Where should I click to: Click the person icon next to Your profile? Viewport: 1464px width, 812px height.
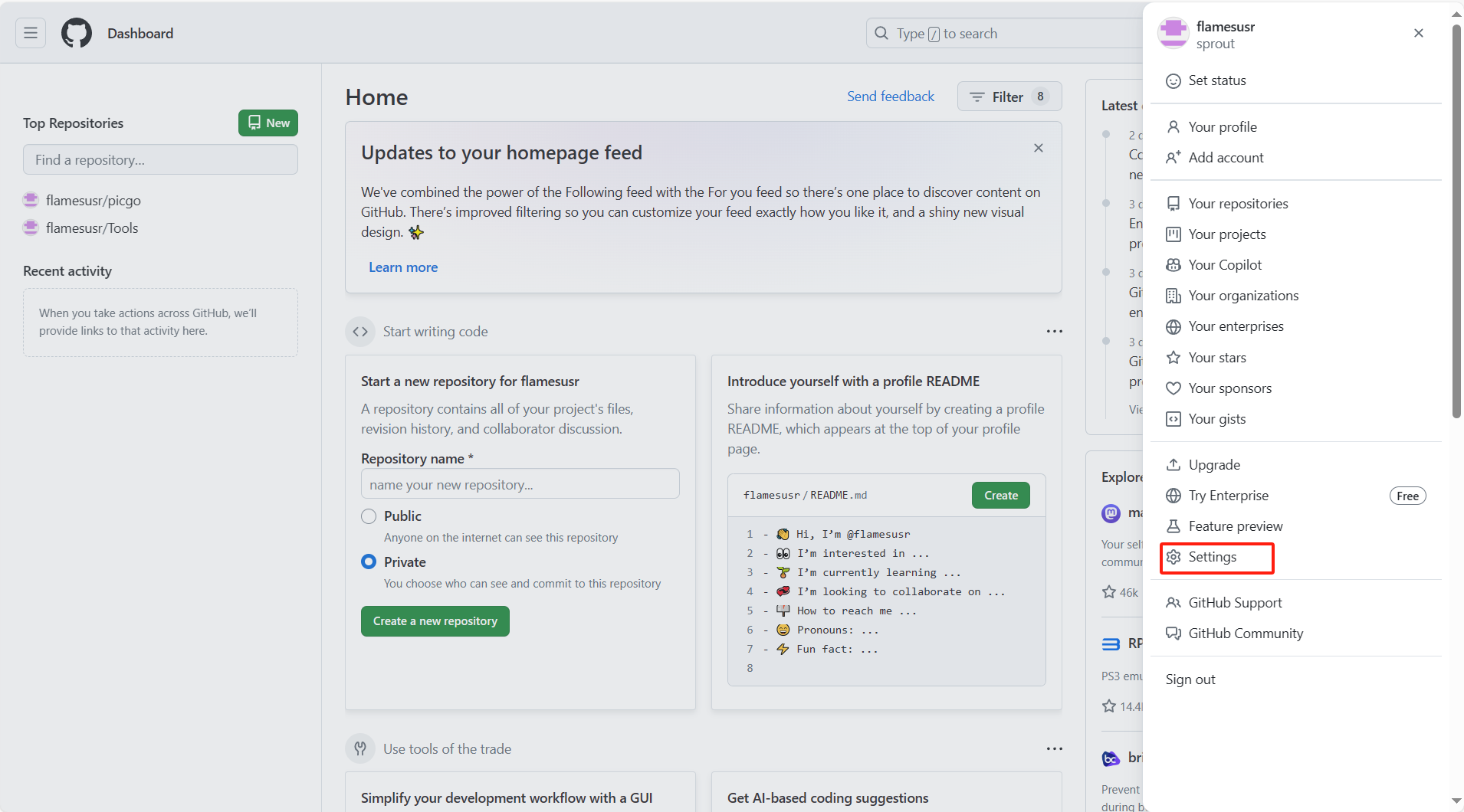click(x=1173, y=127)
